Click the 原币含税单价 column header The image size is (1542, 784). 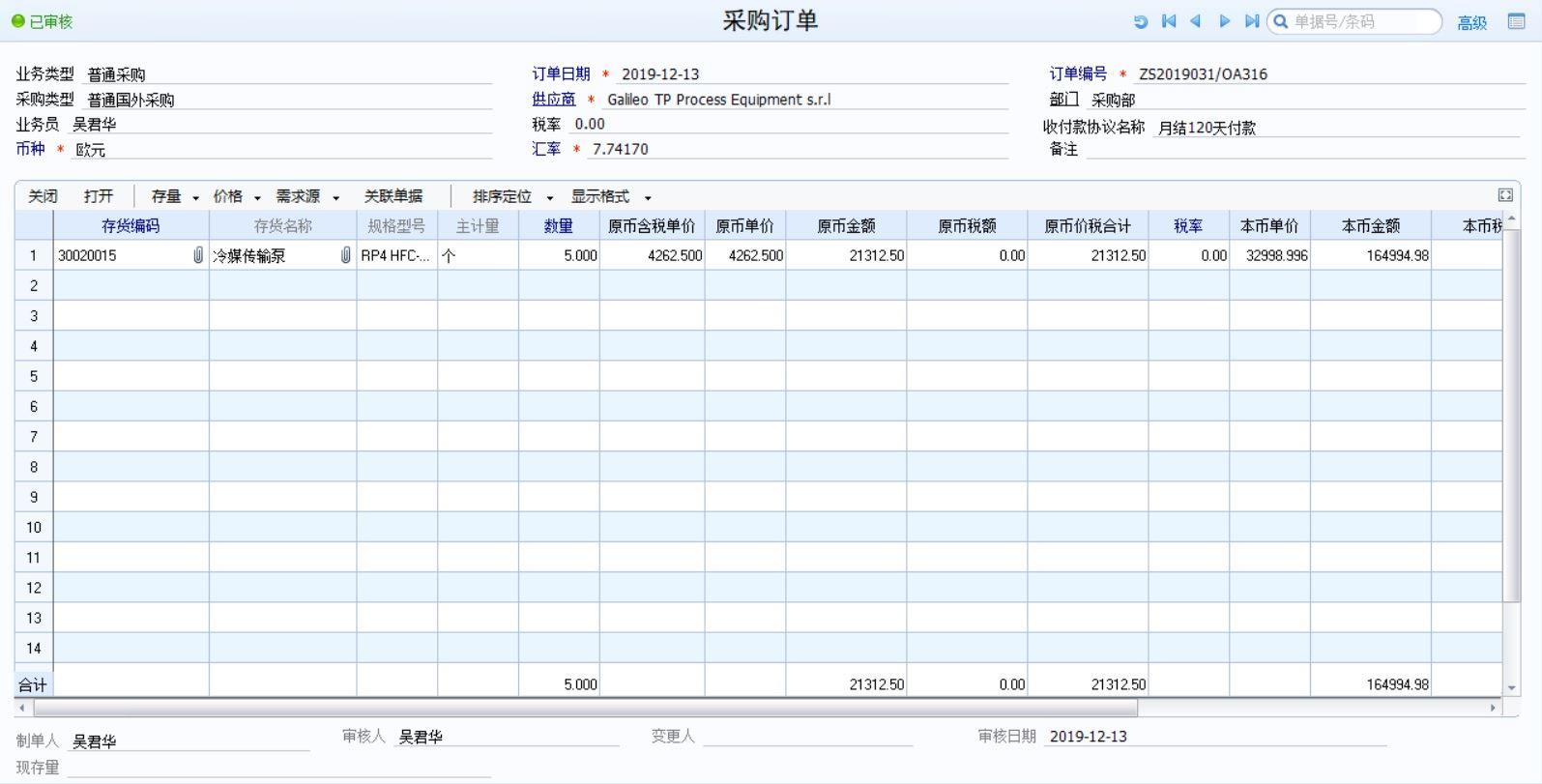[x=652, y=226]
